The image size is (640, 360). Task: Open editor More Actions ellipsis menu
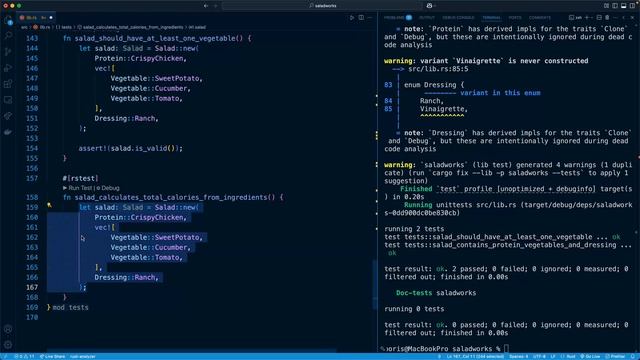370,18
